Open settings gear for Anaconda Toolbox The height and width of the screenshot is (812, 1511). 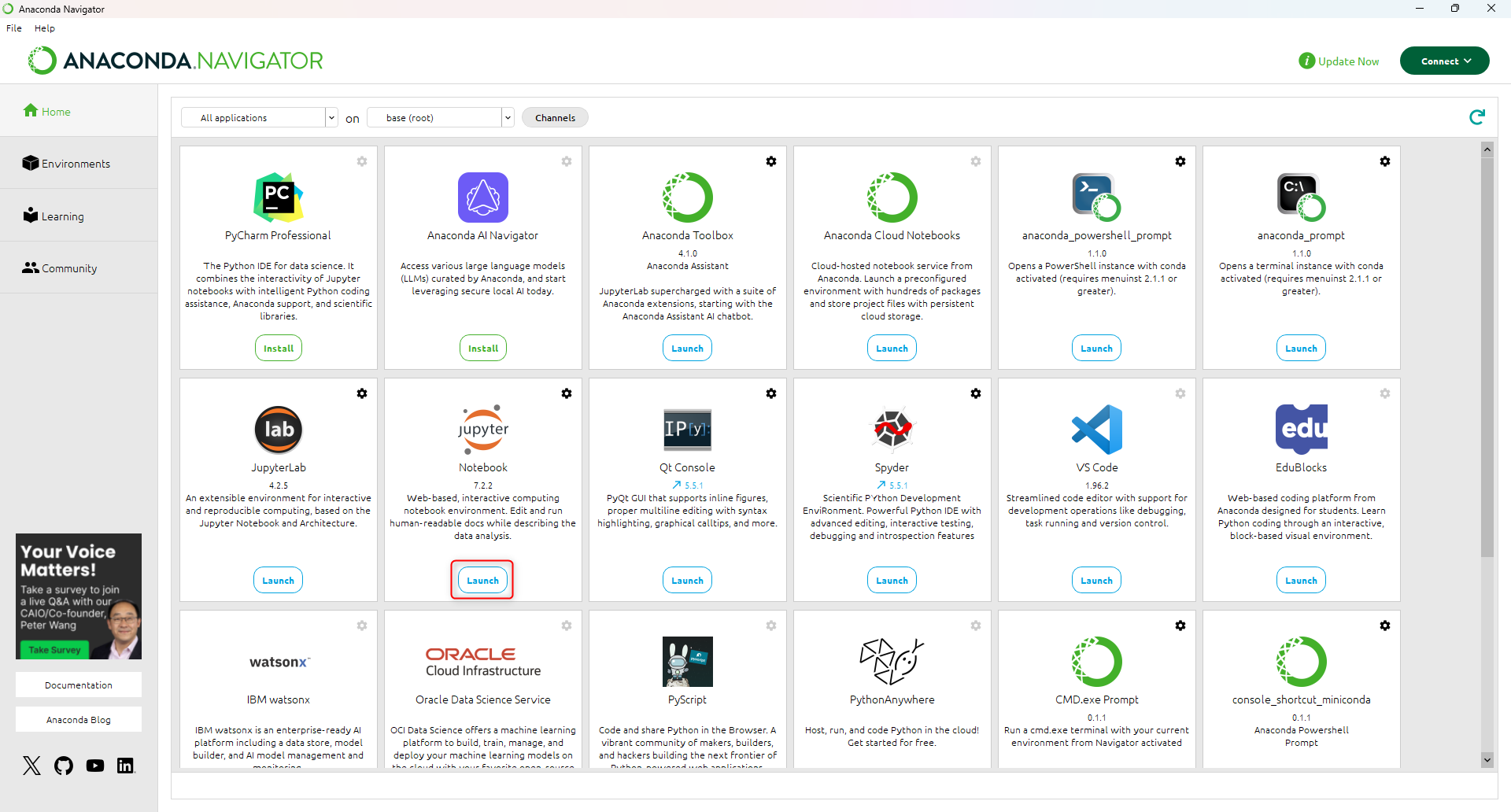point(771,161)
